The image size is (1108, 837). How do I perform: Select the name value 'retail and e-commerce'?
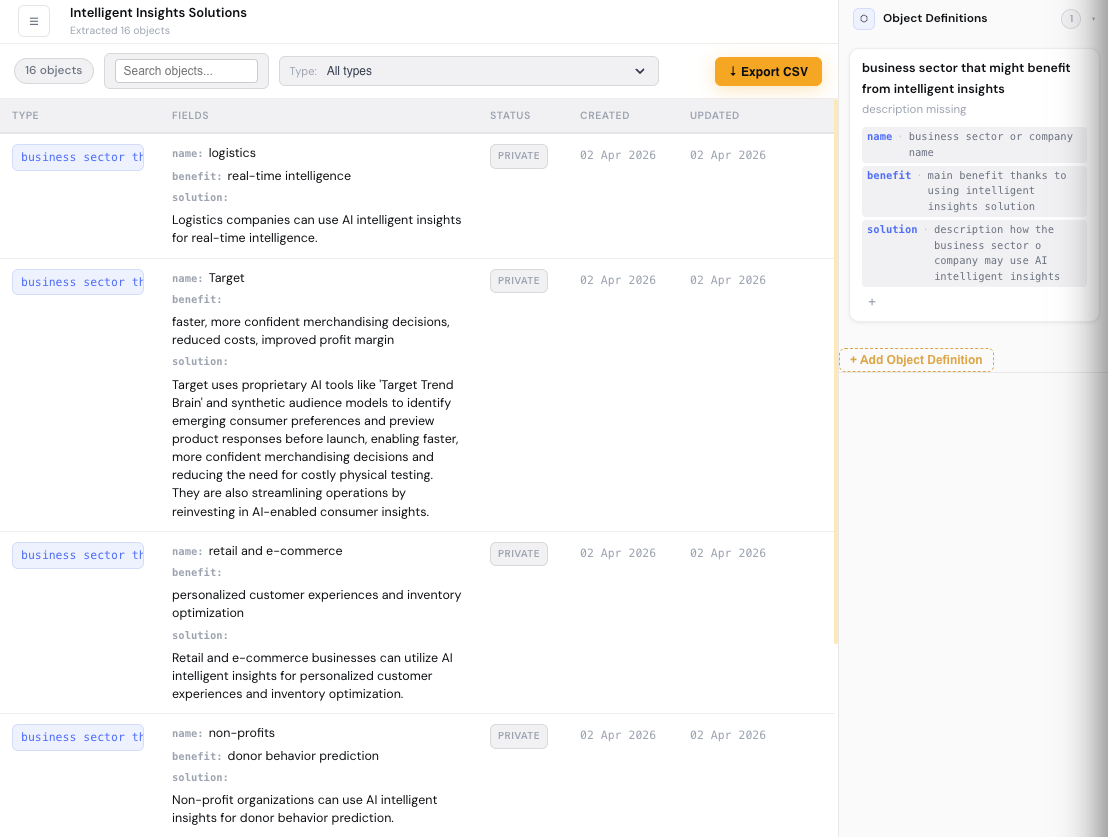point(275,551)
